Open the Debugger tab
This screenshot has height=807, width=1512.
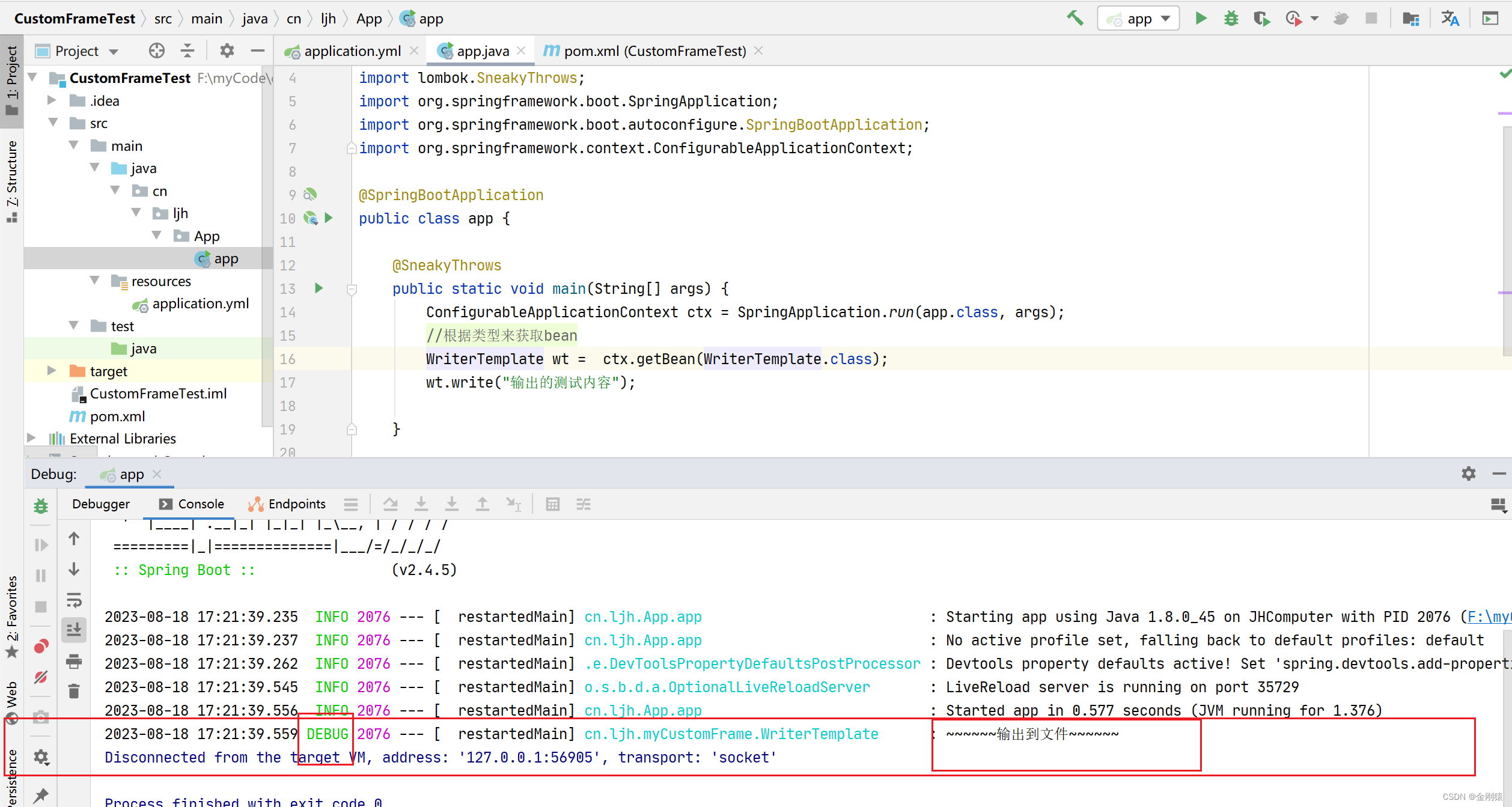pyautogui.click(x=101, y=504)
